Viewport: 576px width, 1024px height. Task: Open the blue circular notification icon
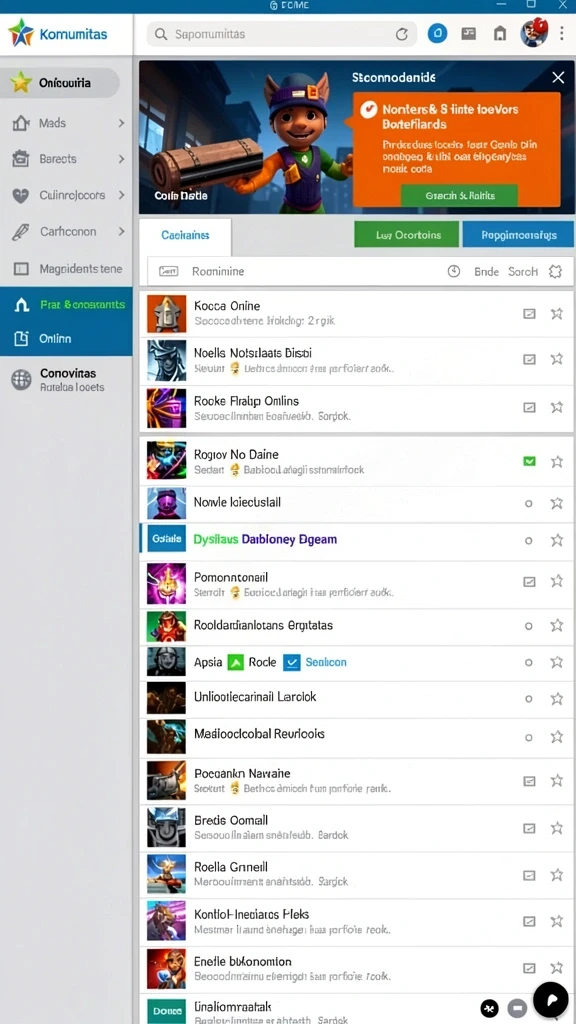437,34
